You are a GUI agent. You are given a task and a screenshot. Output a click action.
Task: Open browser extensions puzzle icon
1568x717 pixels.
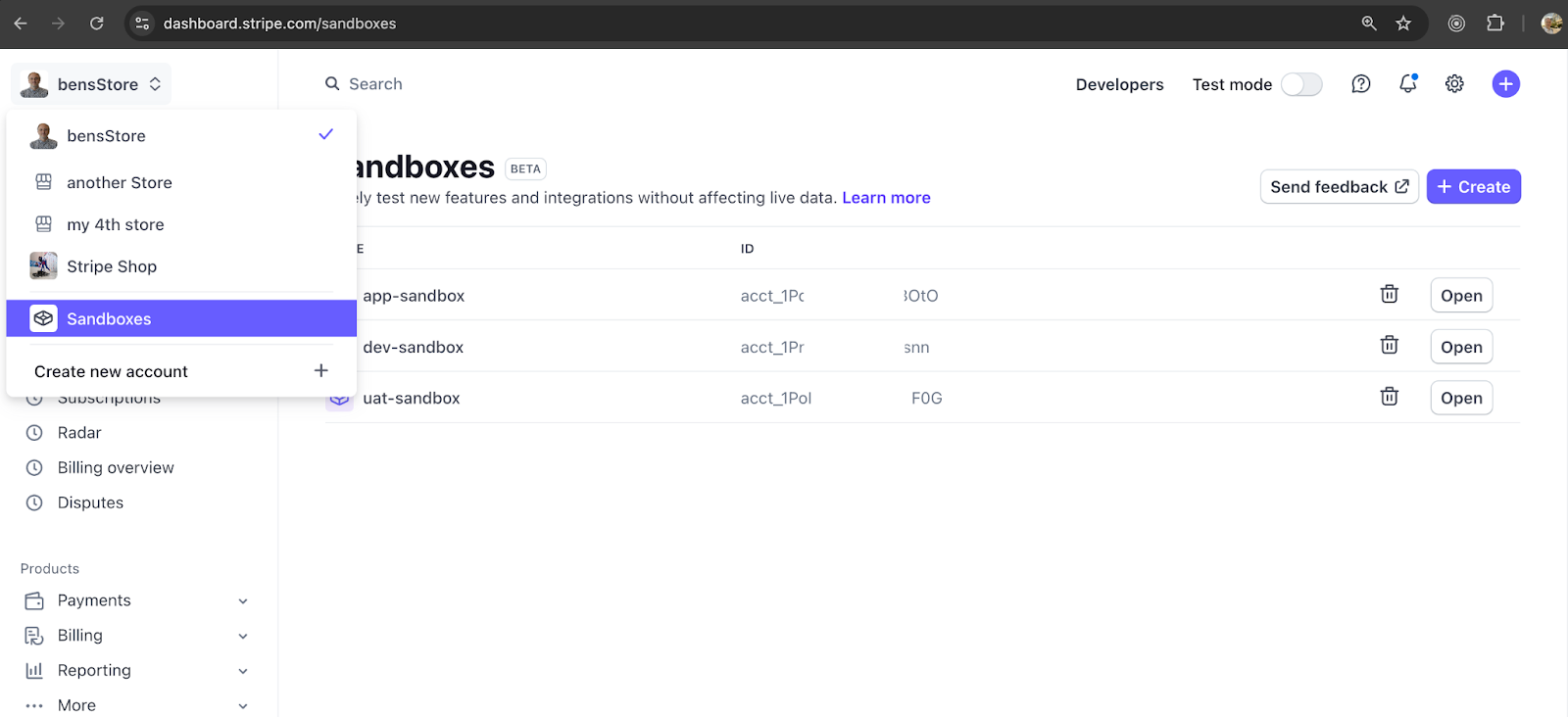coord(1494,24)
